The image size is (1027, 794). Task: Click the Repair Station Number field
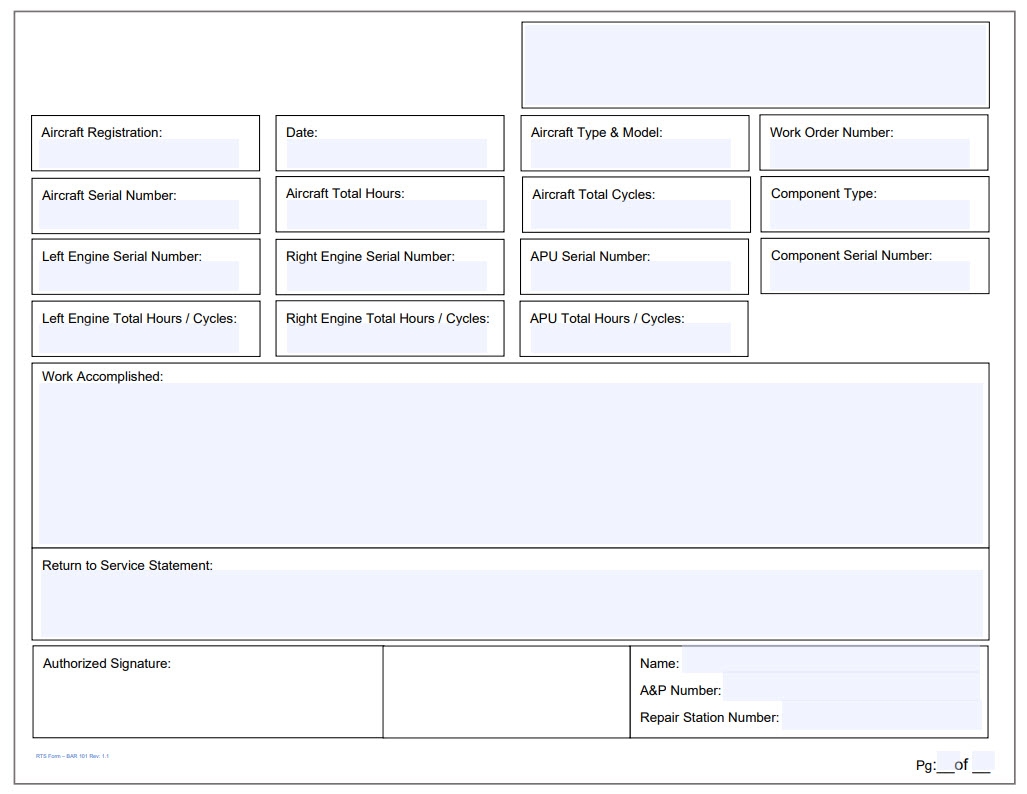click(880, 716)
